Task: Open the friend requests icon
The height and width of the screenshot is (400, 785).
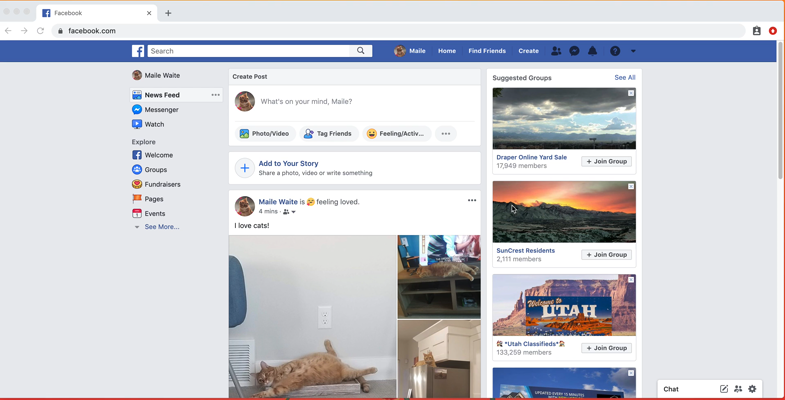Action: [556, 51]
